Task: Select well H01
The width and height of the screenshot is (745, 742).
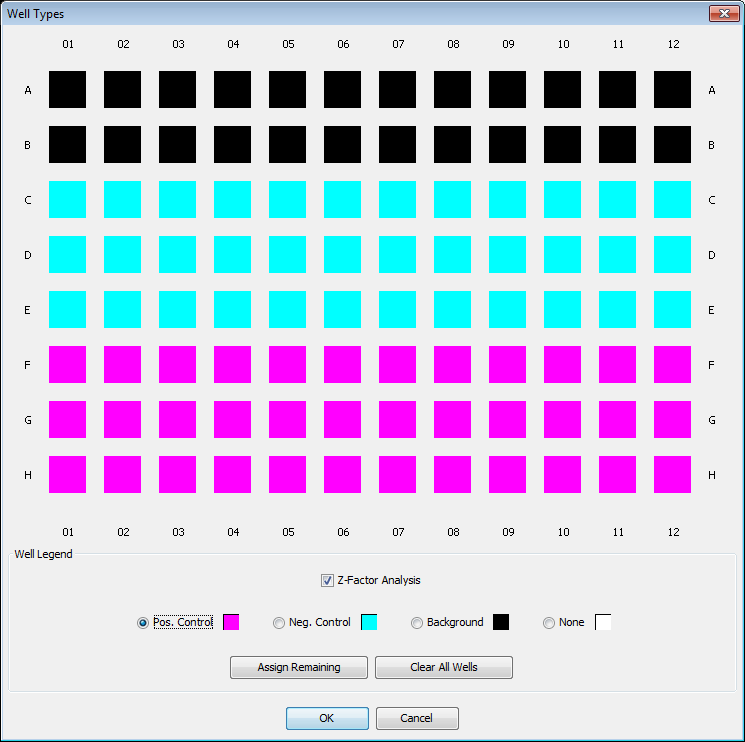Action: 67,475
